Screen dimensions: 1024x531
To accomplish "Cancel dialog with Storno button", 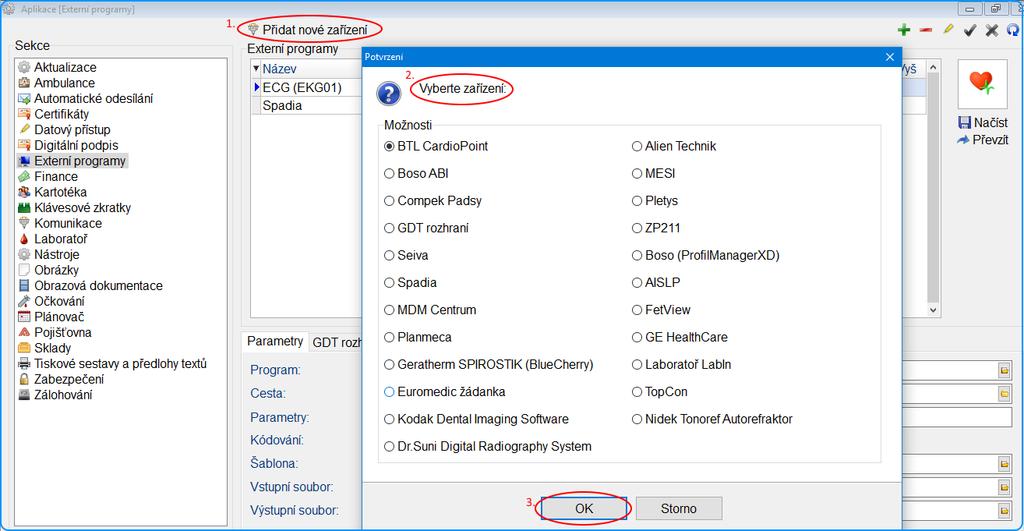I will tap(679, 509).
